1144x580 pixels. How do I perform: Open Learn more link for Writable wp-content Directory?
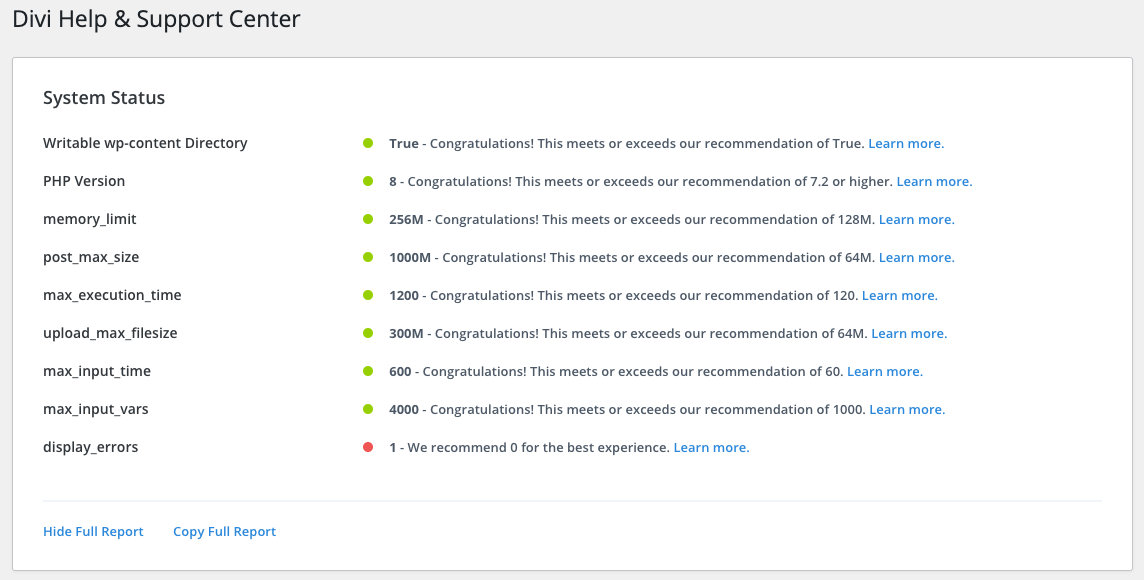(905, 144)
